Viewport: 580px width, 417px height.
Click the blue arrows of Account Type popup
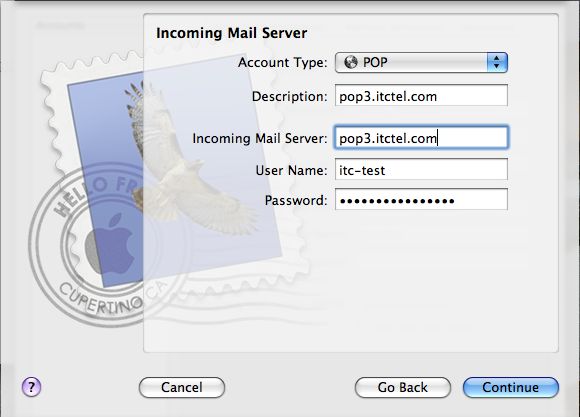(497, 62)
